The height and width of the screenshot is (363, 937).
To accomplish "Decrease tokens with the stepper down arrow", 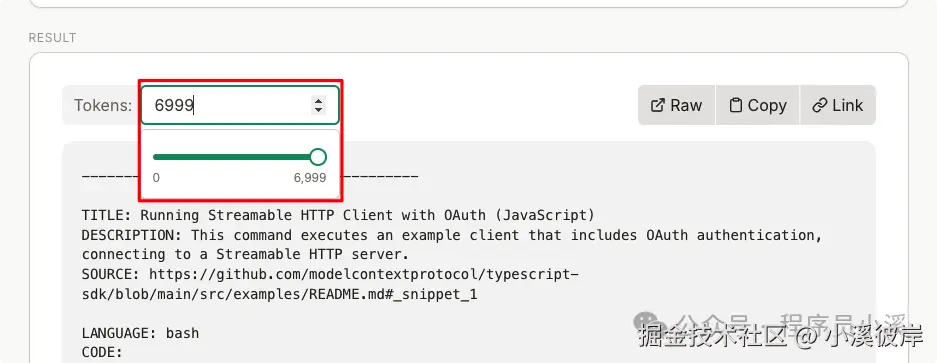I will coord(319,110).
